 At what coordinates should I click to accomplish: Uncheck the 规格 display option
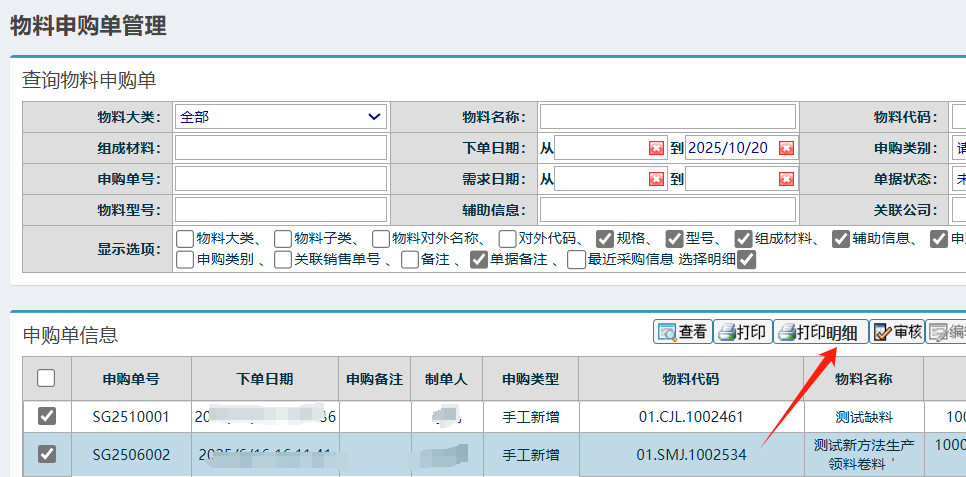click(x=605, y=239)
